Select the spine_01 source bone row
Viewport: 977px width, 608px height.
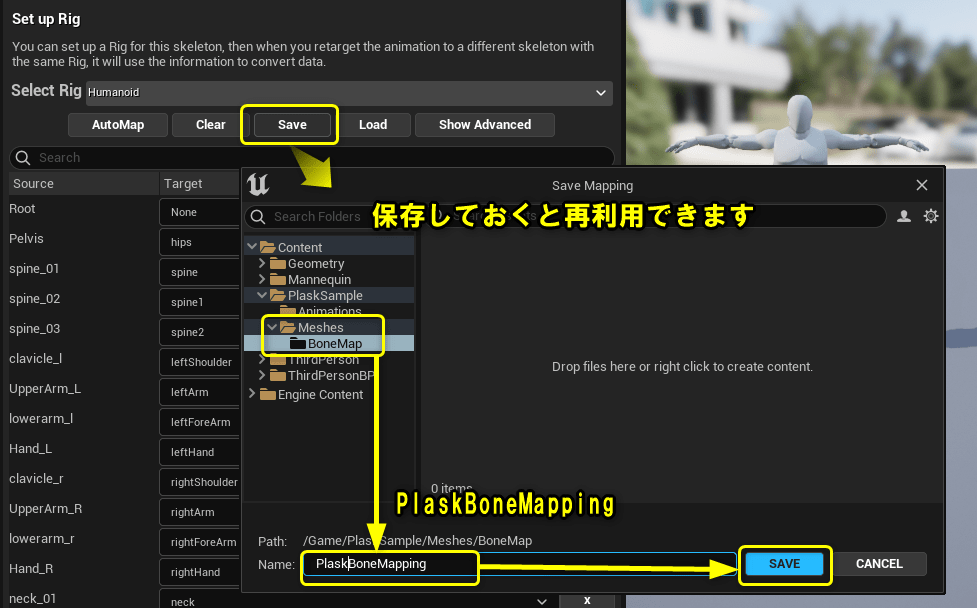point(34,268)
